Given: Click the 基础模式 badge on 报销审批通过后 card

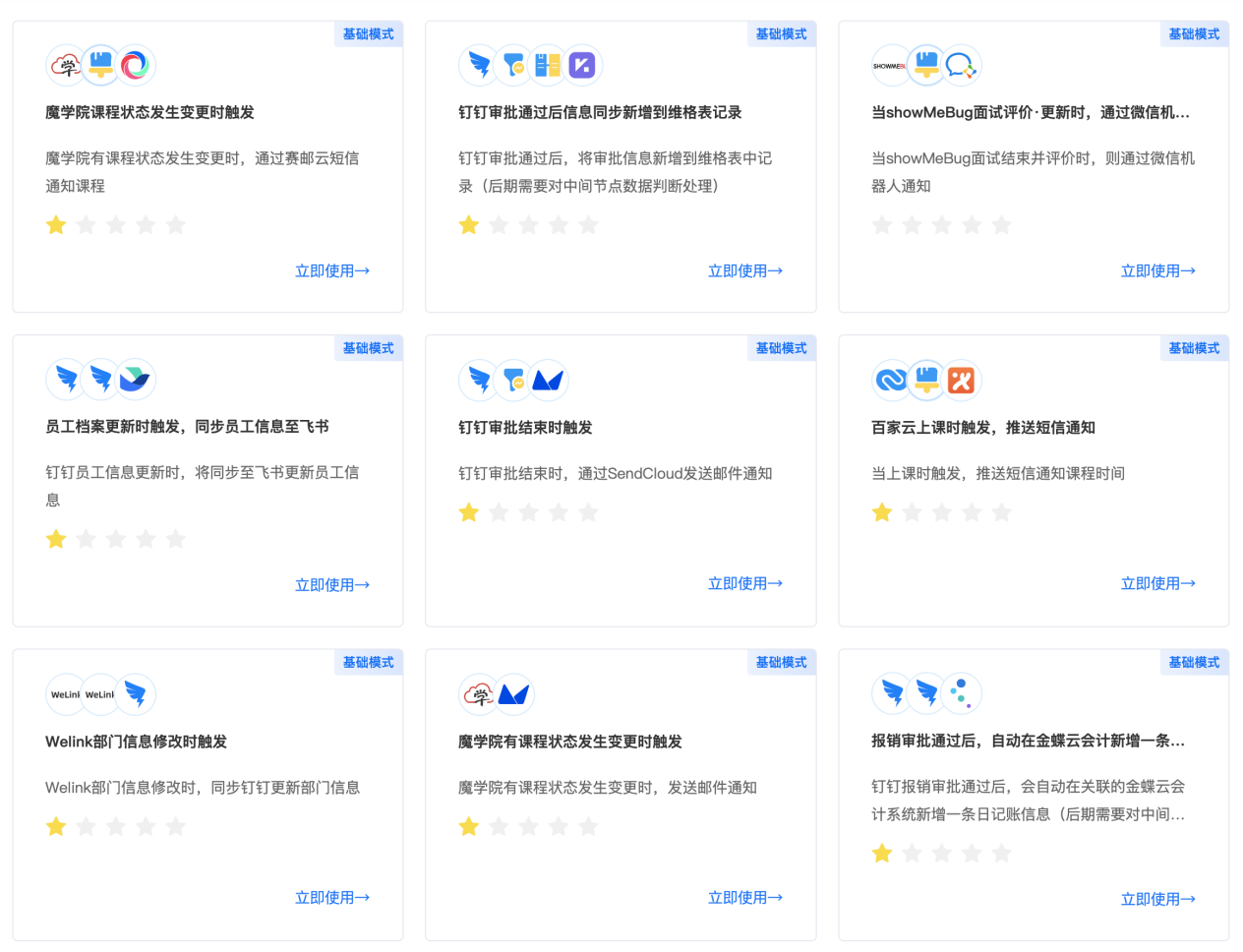Looking at the screenshot, I should coord(1194,663).
